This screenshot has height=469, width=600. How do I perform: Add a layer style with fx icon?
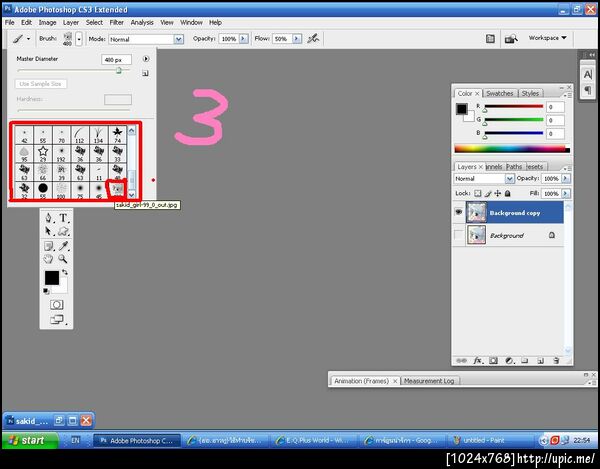click(x=478, y=360)
